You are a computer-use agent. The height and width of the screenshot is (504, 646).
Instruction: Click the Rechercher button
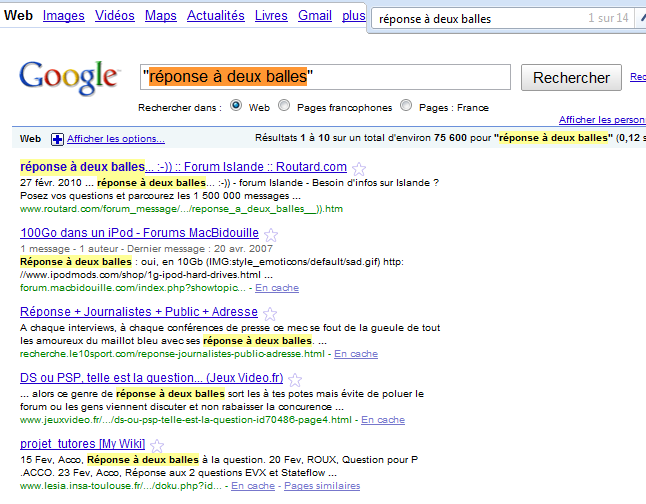[x=571, y=77]
